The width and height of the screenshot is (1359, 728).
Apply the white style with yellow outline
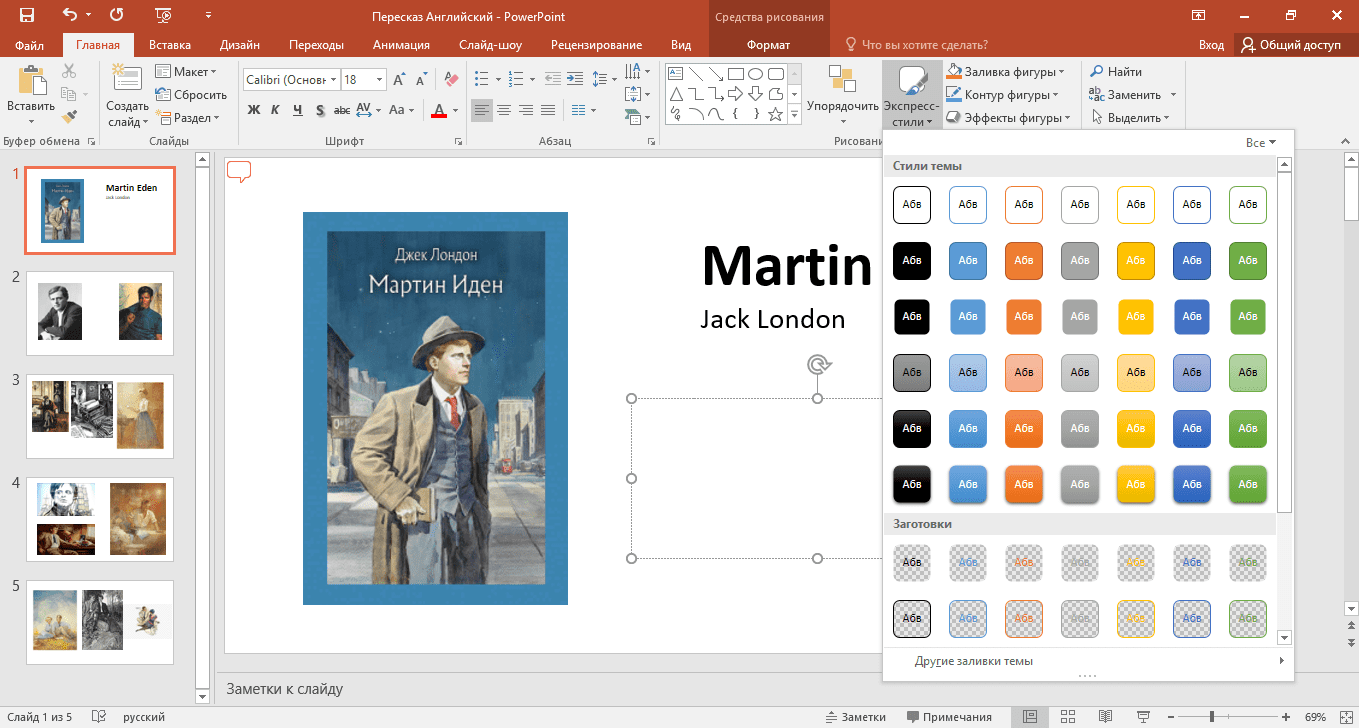point(1136,204)
